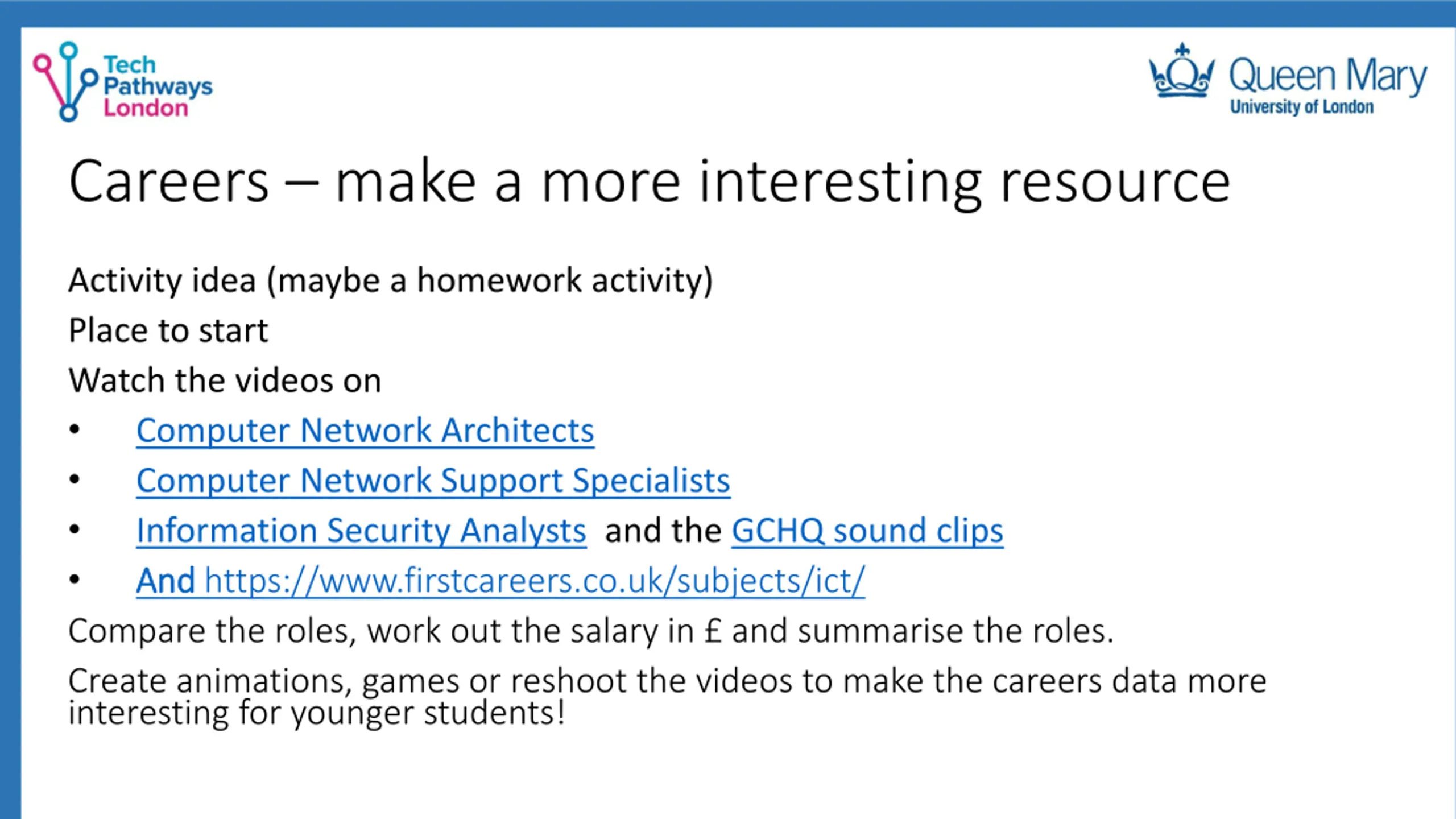This screenshot has height=819, width=1456.
Task: Click the Place to start text line
Action: pyautogui.click(x=168, y=330)
